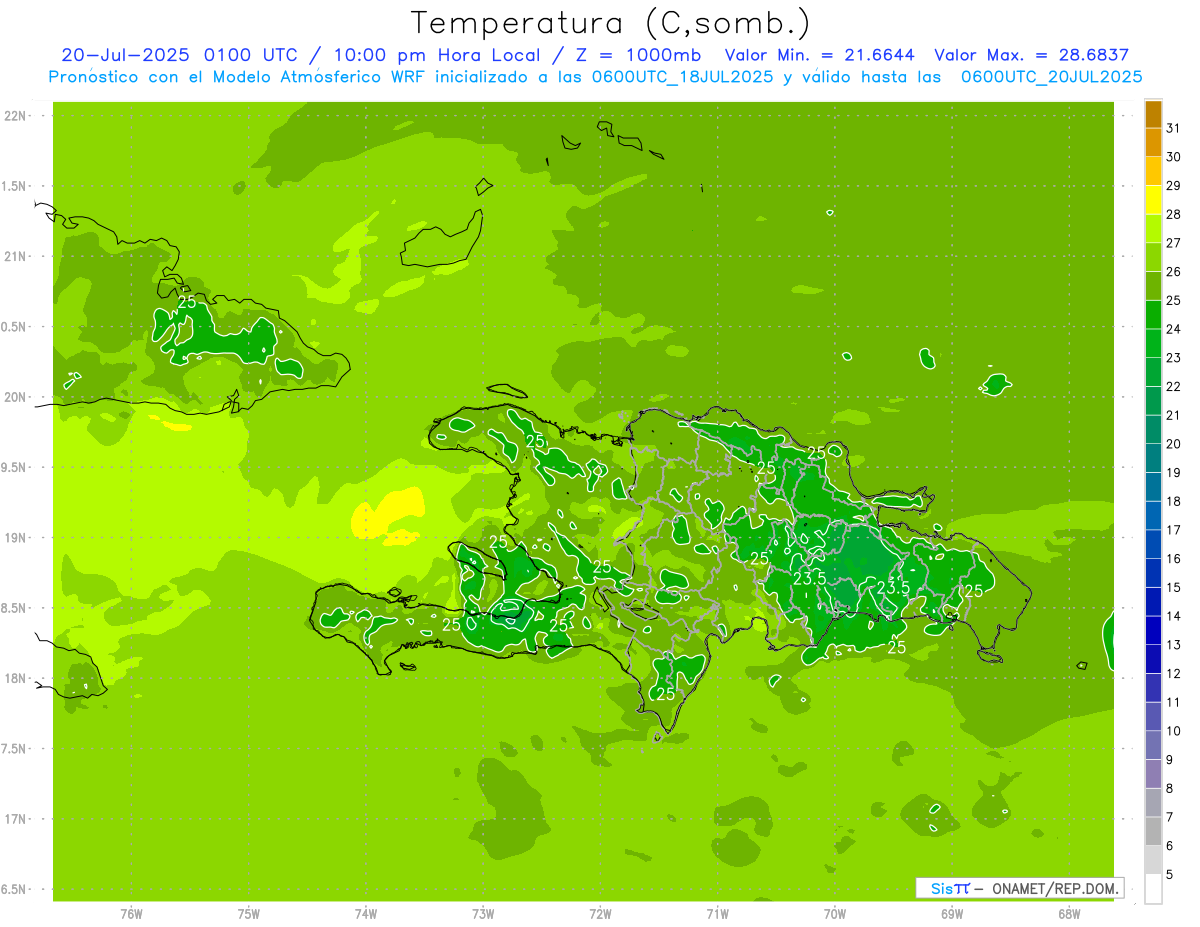This screenshot has width=1200, height=927.
Task: Click the legend value '9'
Action: (x=1169, y=760)
